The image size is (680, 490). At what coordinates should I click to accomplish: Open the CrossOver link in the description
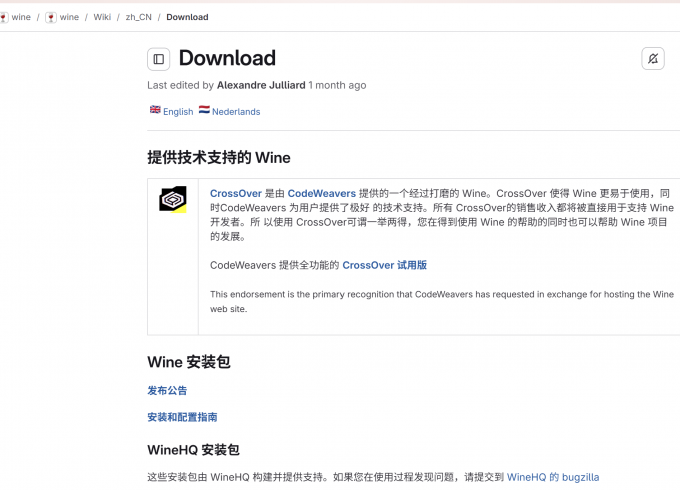236,193
